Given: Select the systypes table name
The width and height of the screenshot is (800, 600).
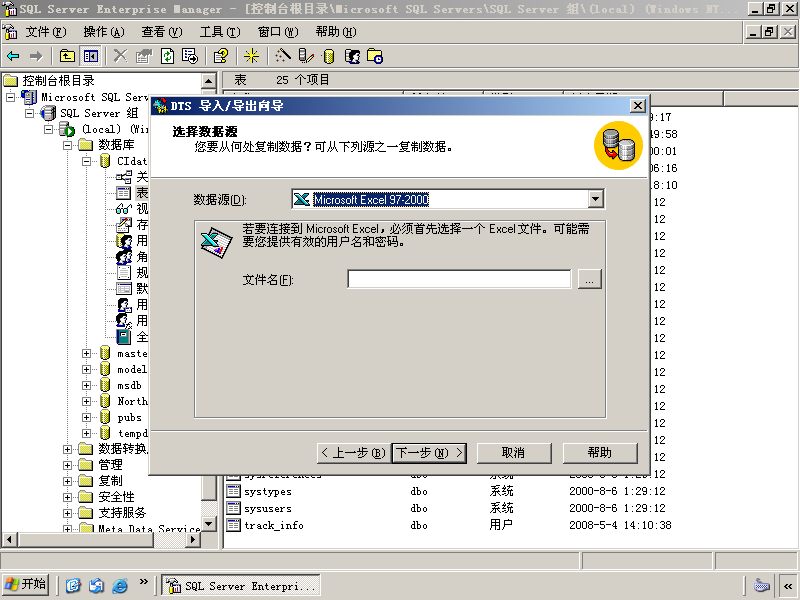Looking at the screenshot, I should (268, 492).
